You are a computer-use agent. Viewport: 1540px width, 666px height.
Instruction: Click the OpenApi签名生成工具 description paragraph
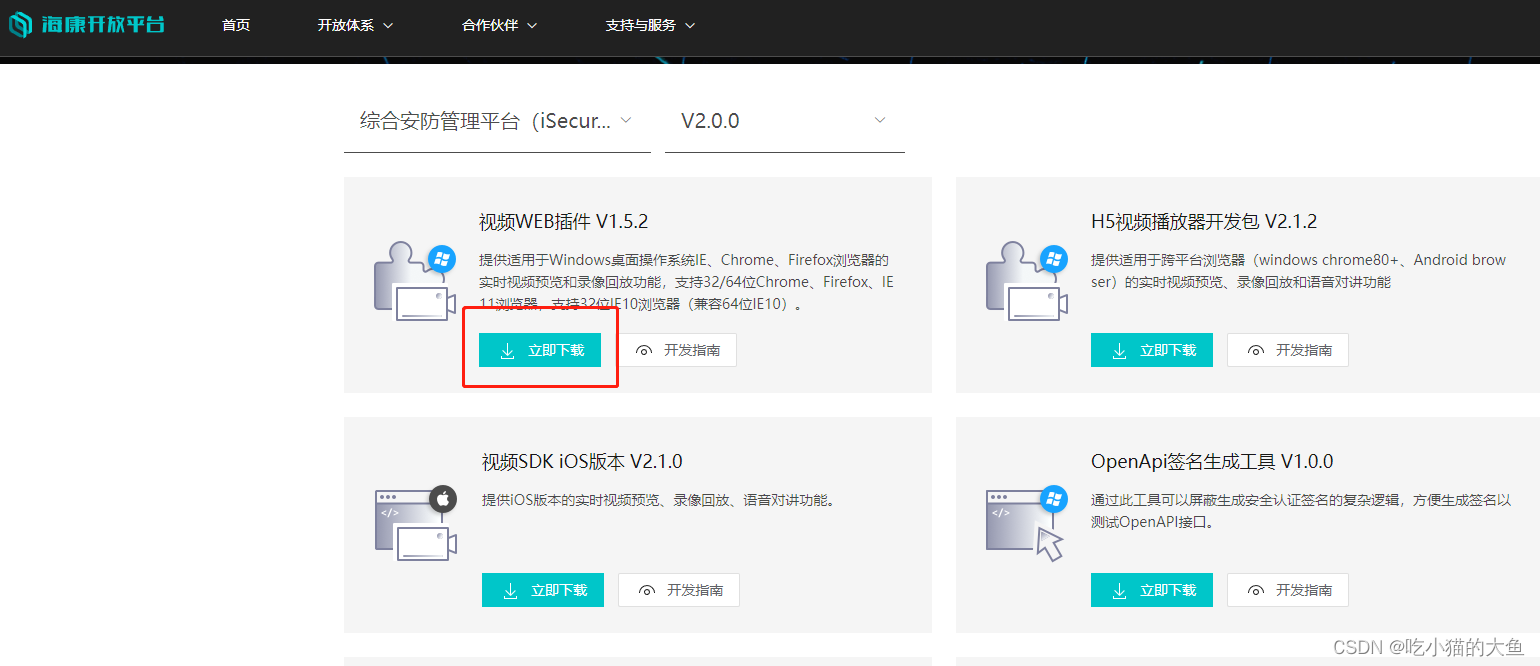1301,511
